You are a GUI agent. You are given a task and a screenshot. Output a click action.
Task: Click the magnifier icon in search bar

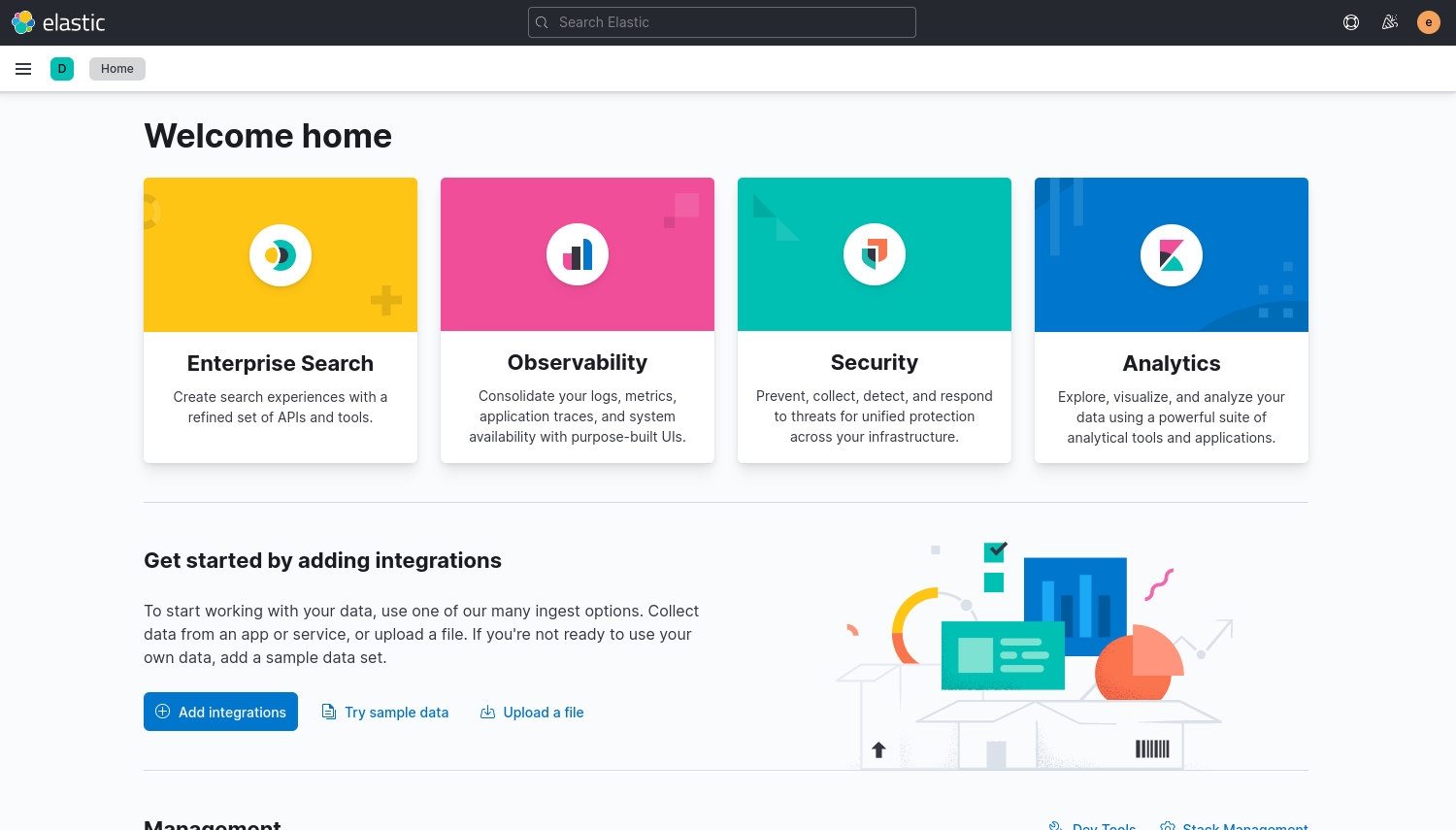pyautogui.click(x=543, y=22)
